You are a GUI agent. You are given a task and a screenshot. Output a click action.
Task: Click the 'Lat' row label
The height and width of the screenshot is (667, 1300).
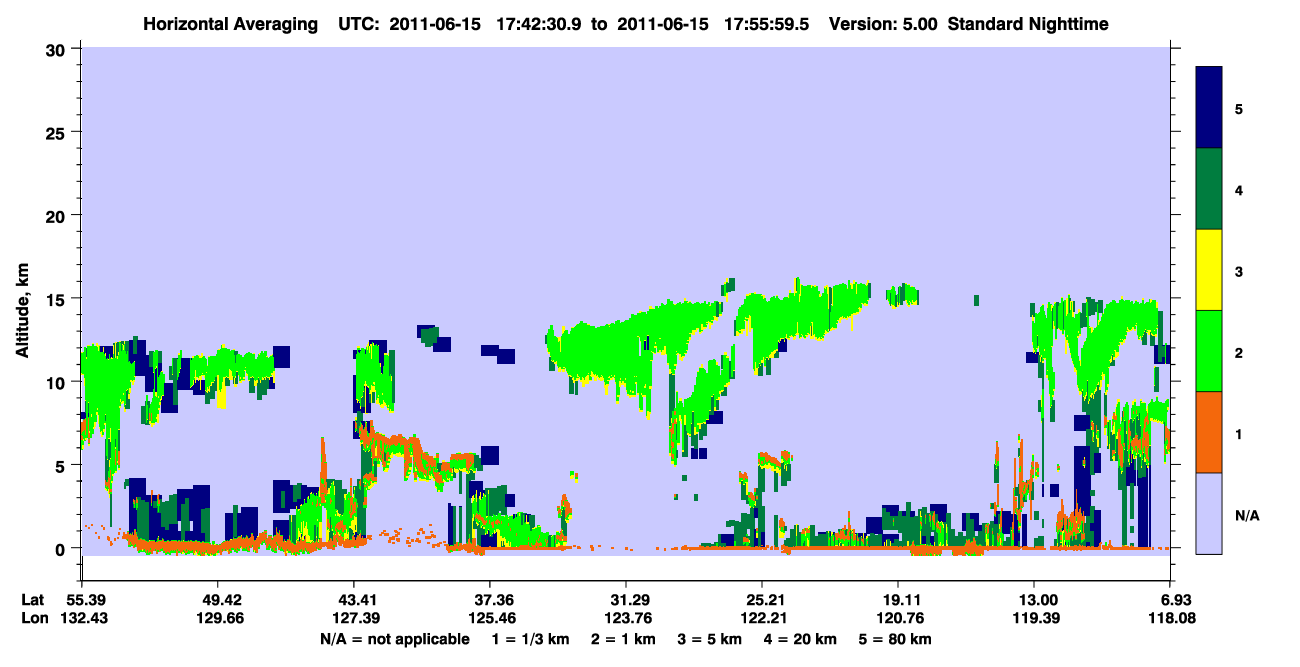click(x=33, y=600)
